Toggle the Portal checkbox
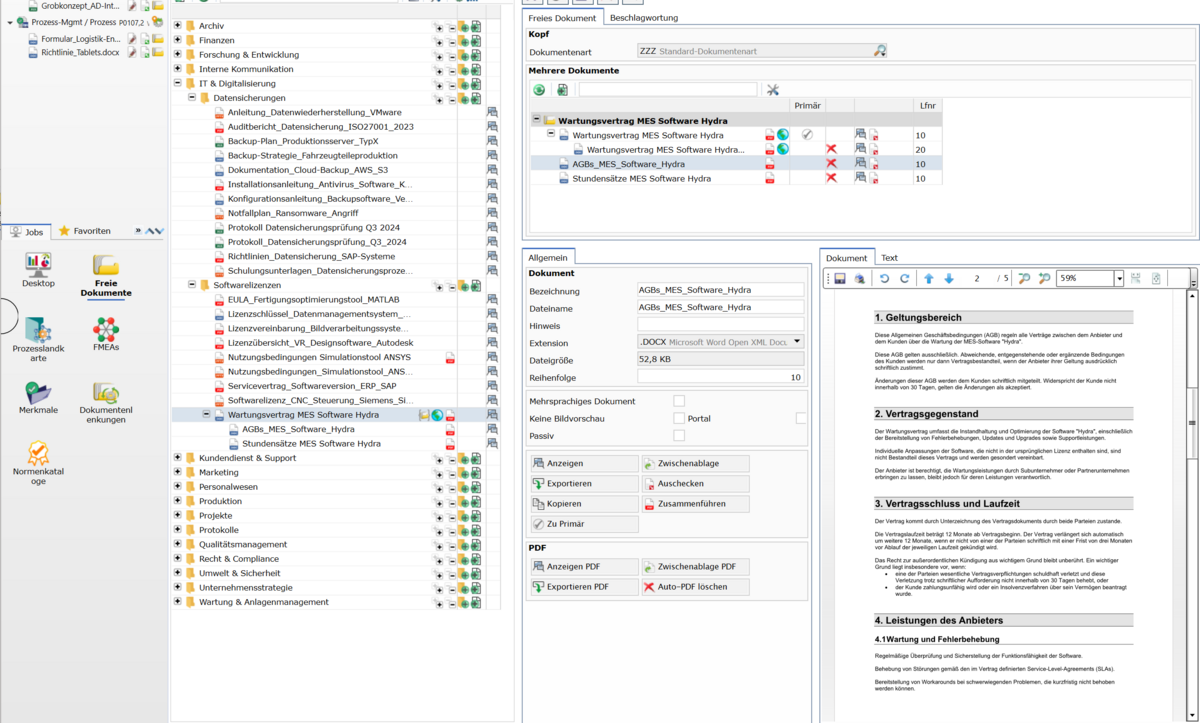The image size is (1200, 723). [801, 419]
